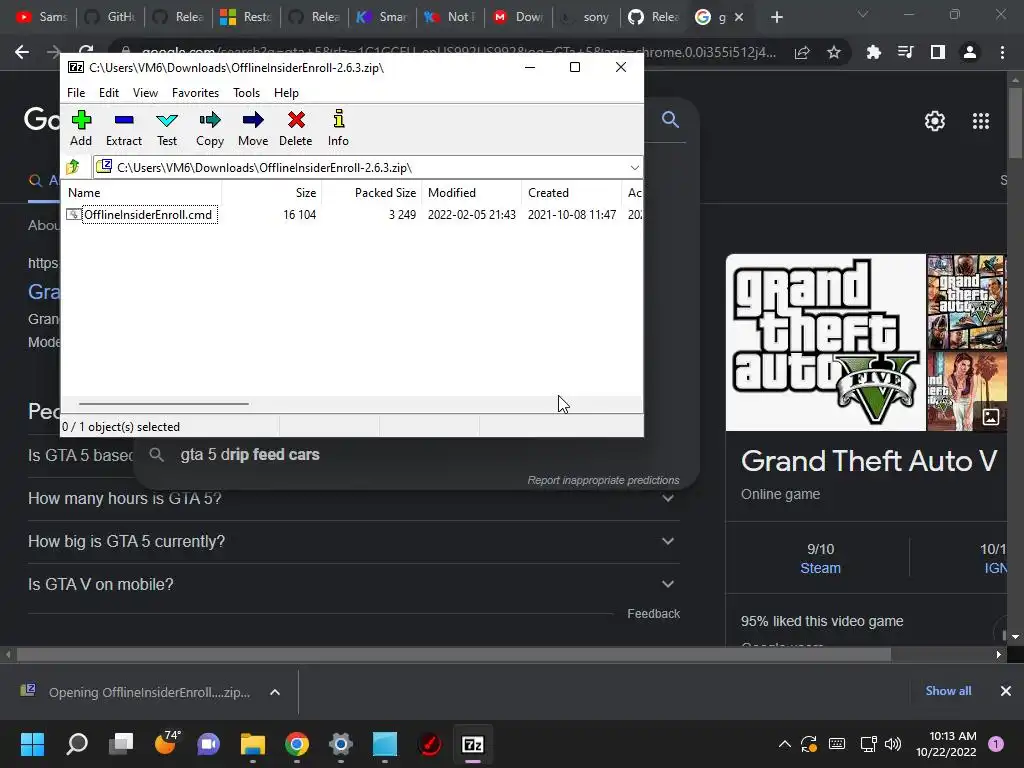Open Chrome three-dot menu

coord(1002,52)
